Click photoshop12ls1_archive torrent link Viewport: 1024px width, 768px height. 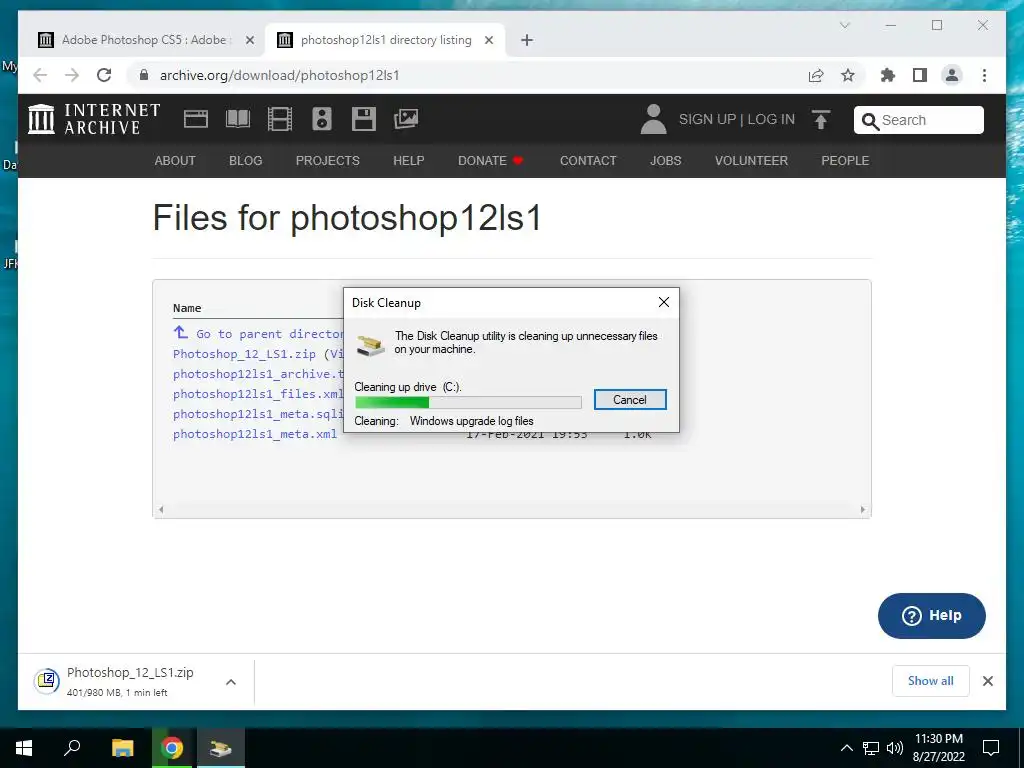[258, 374]
